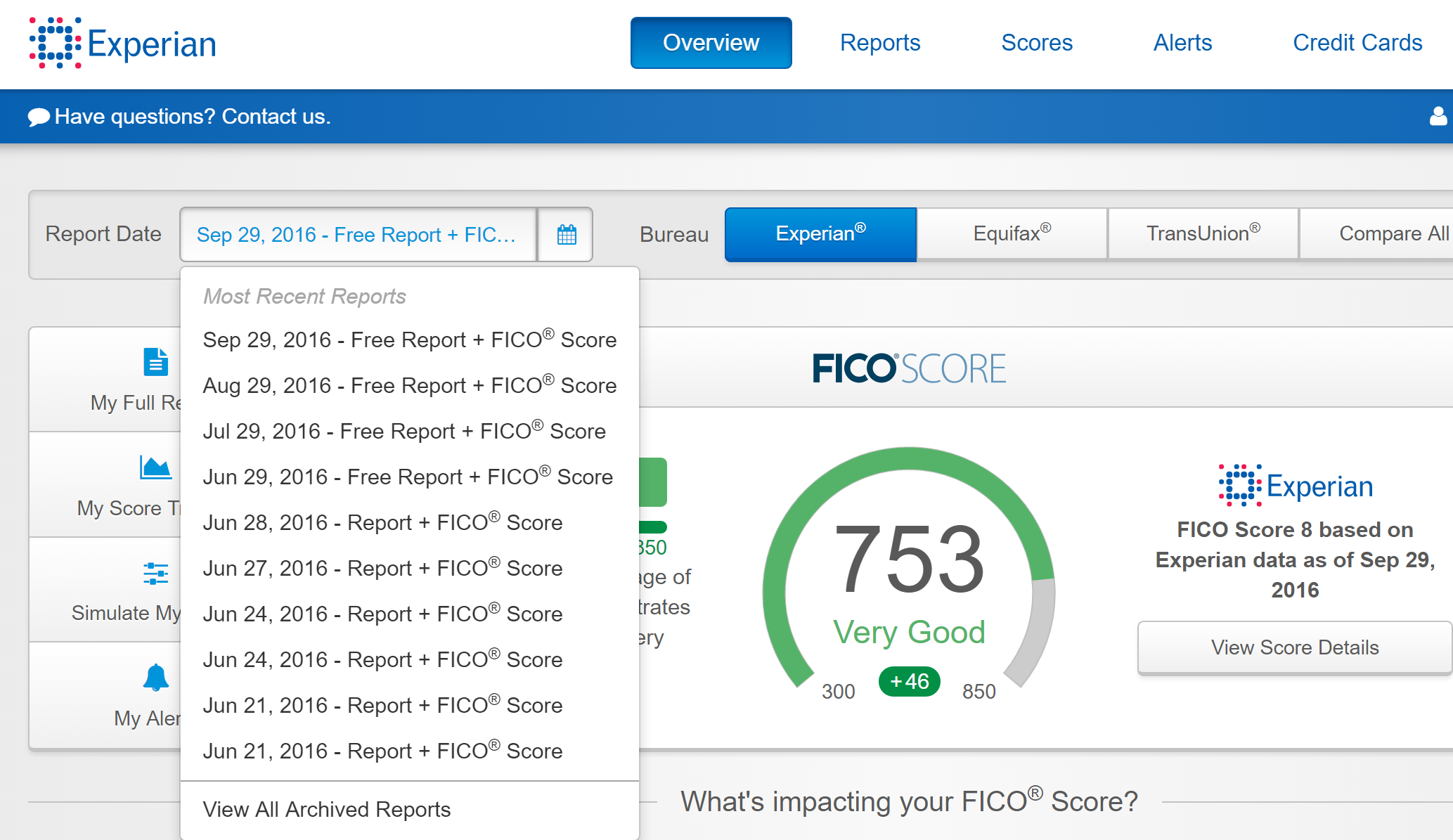Image resolution: width=1453 pixels, height=840 pixels.
Task: Click the Experian logo in the header
Action: [x=123, y=44]
